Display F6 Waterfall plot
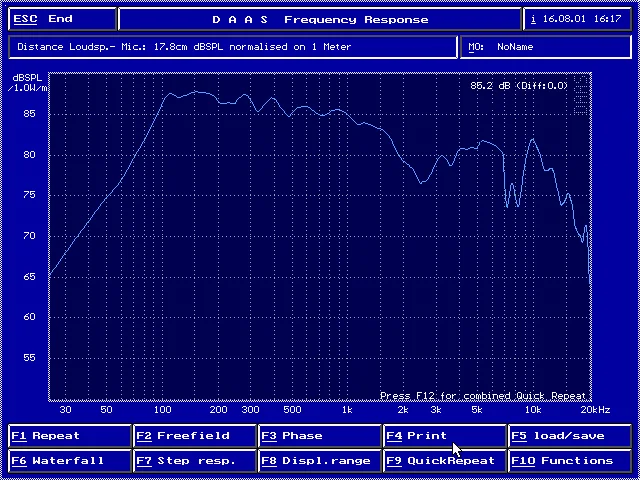The width and height of the screenshot is (640, 480). [x=69, y=461]
